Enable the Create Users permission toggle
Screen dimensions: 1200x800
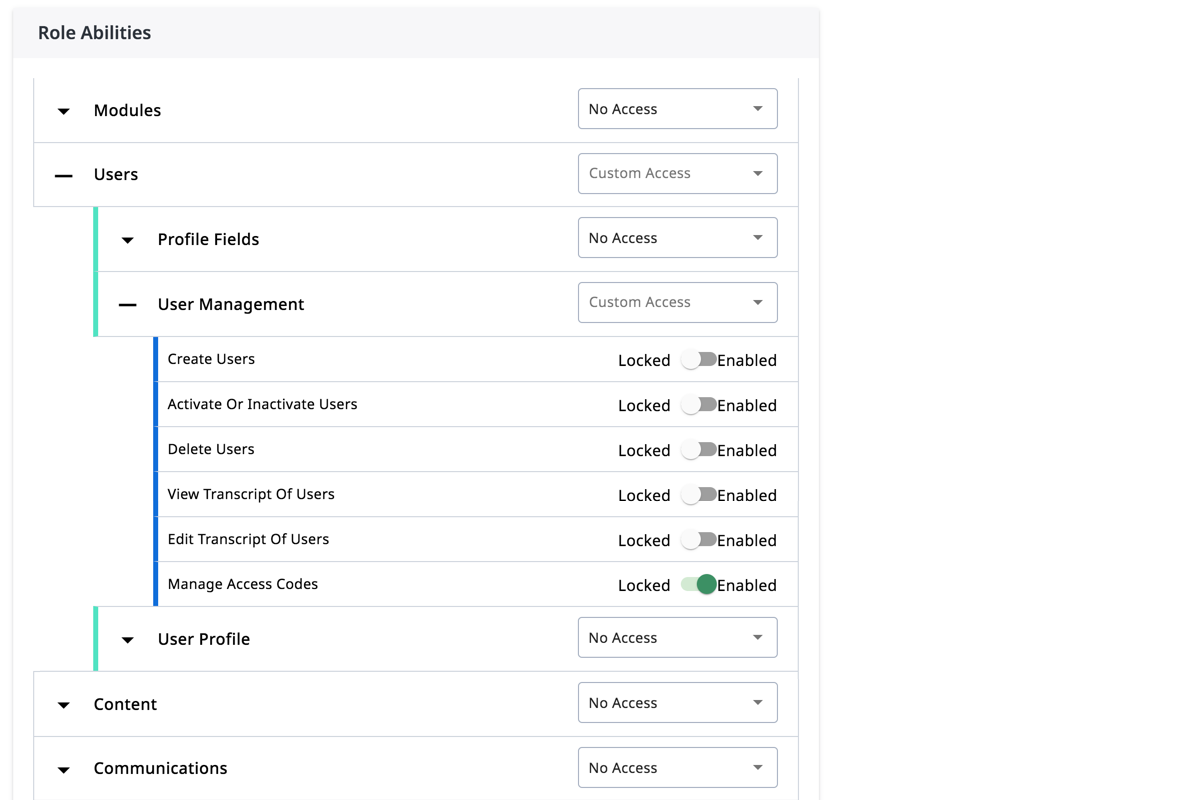click(701, 360)
